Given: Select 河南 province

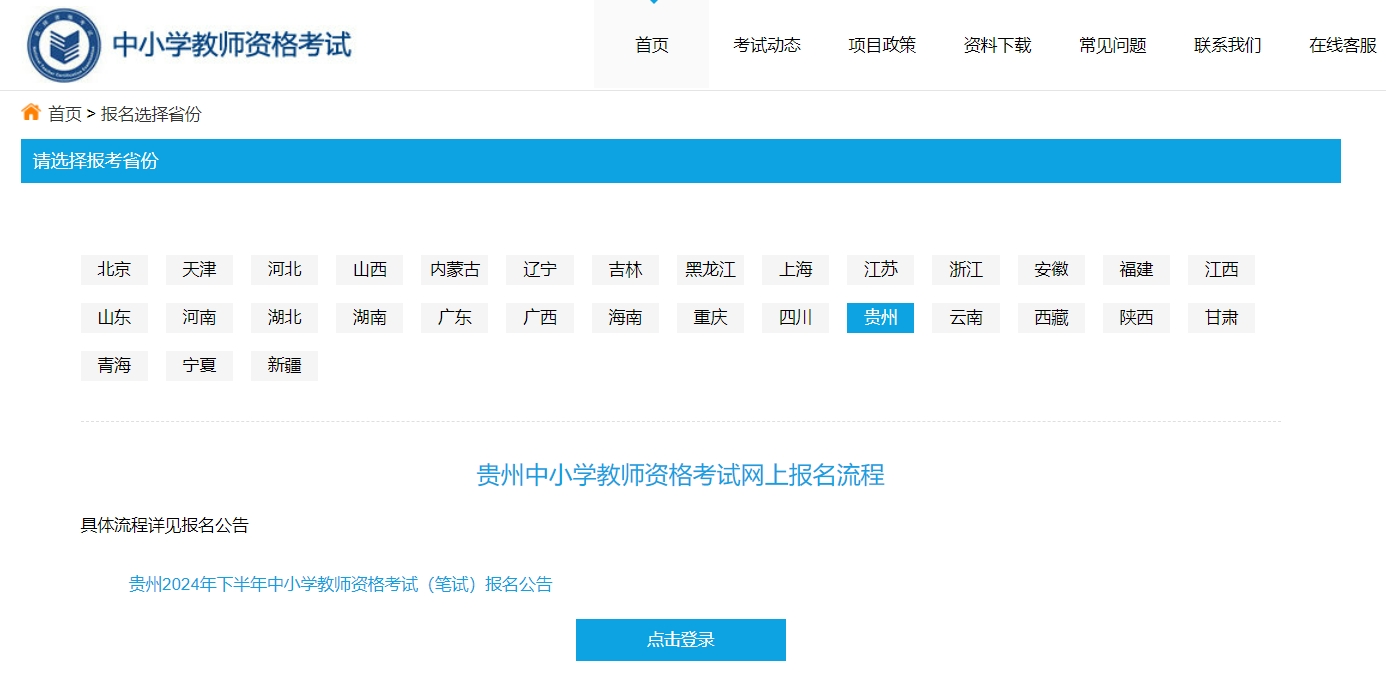Looking at the screenshot, I should 199,318.
